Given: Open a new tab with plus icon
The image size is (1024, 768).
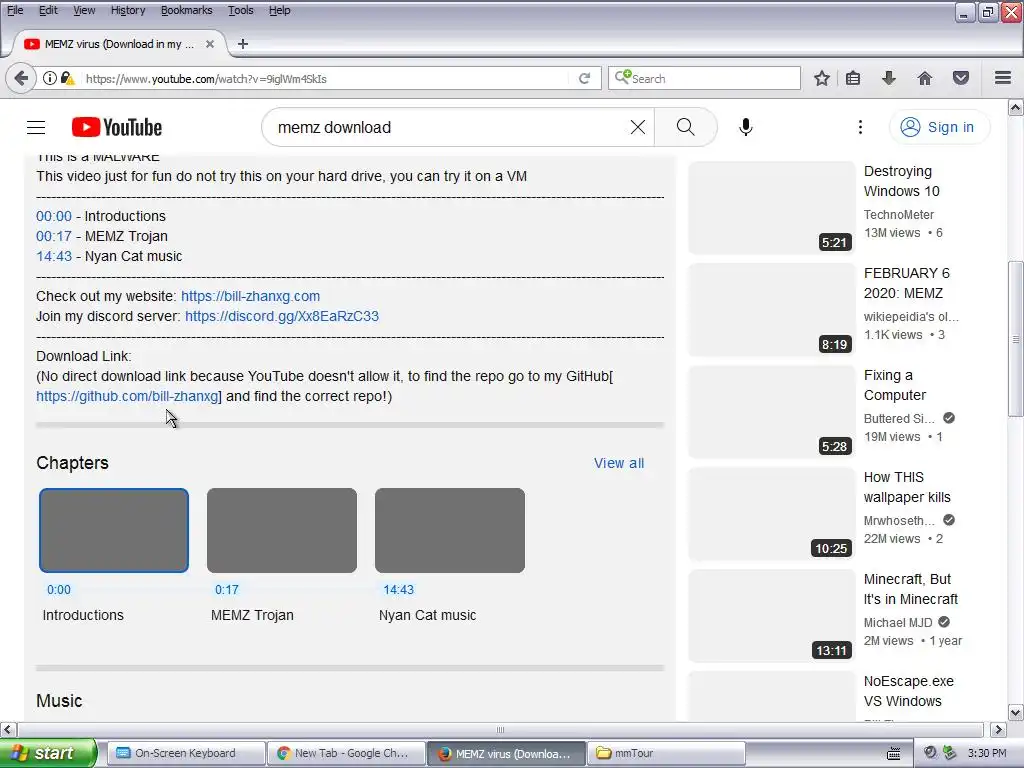Looking at the screenshot, I should [243, 44].
